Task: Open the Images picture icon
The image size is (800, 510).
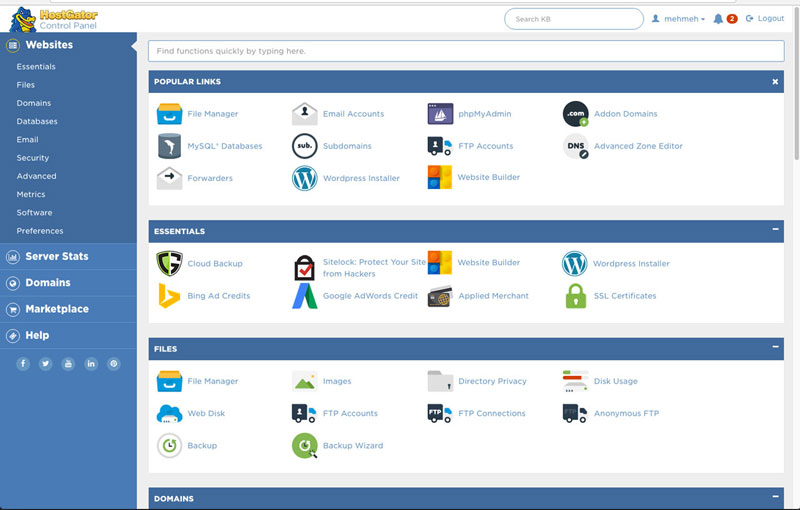Action: point(305,381)
